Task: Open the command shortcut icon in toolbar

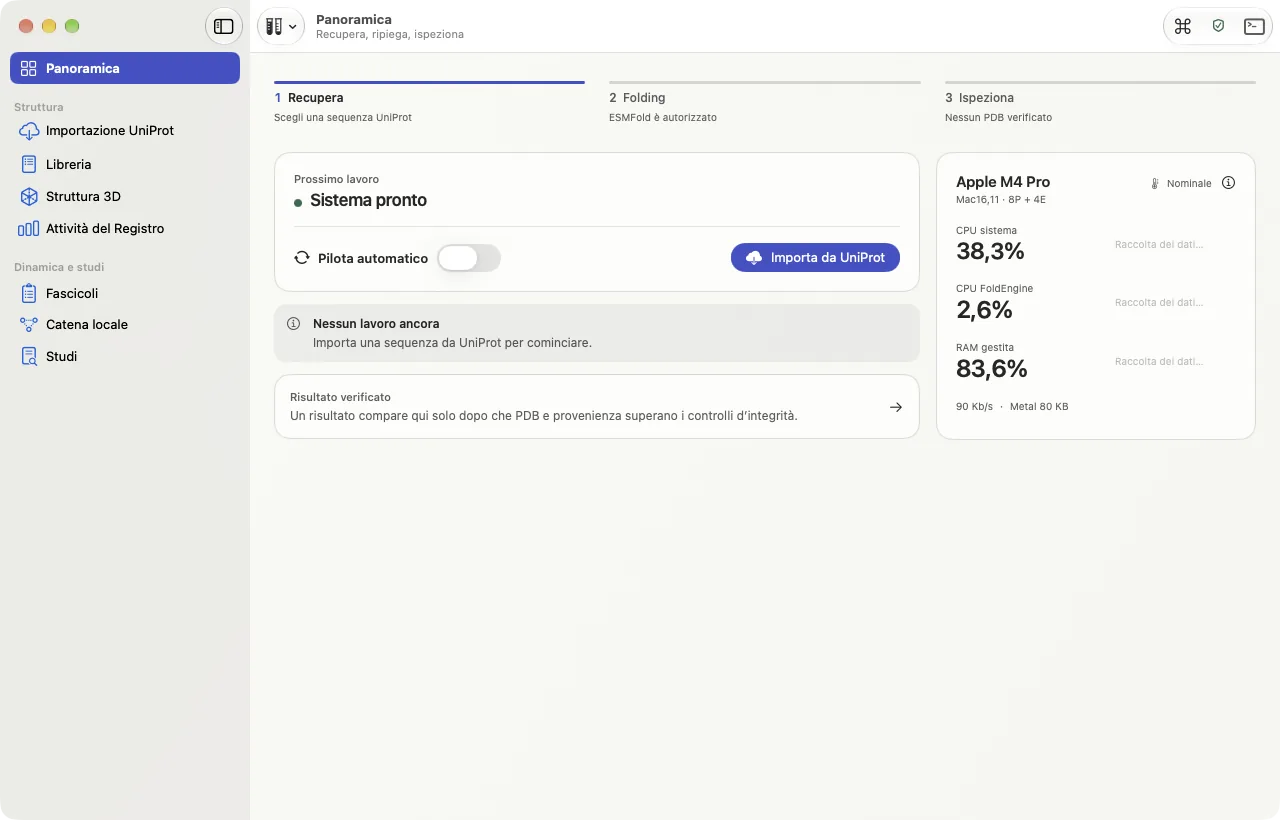Action: [x=1183, y=27]
